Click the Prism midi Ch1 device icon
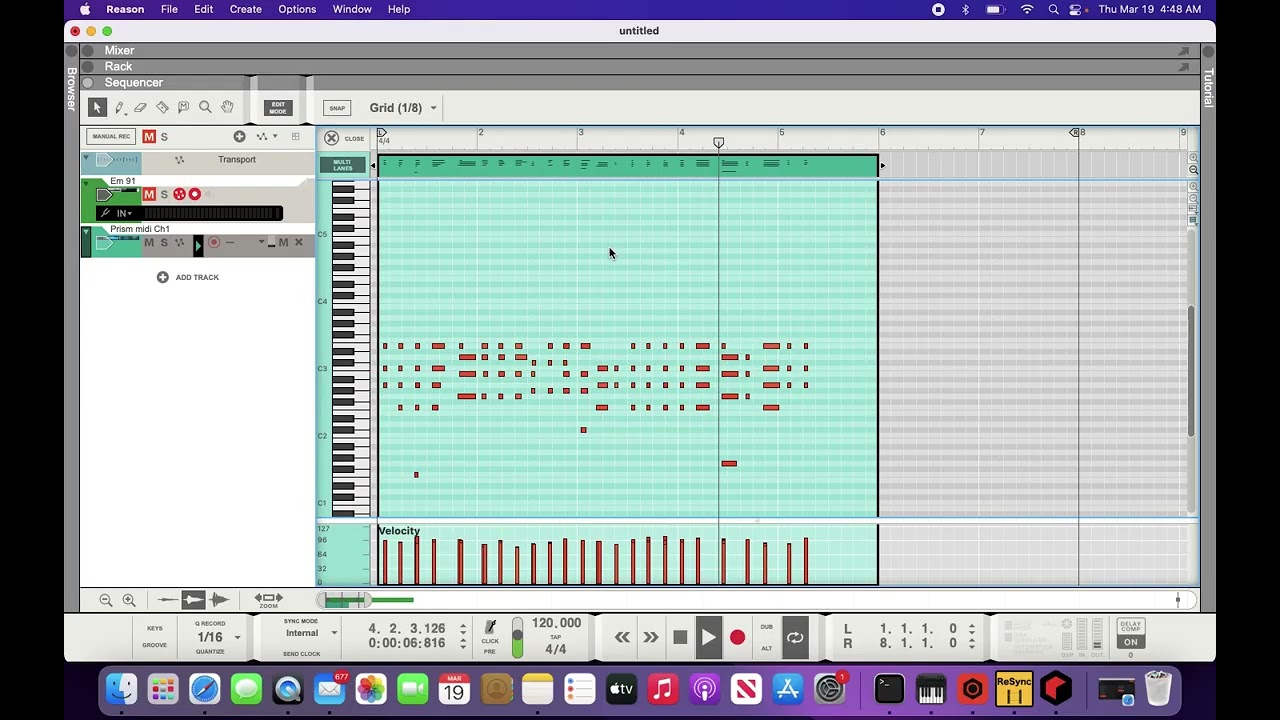This screenshot has width=1280, height=720. pyautogui.click(x=105, y=242)
